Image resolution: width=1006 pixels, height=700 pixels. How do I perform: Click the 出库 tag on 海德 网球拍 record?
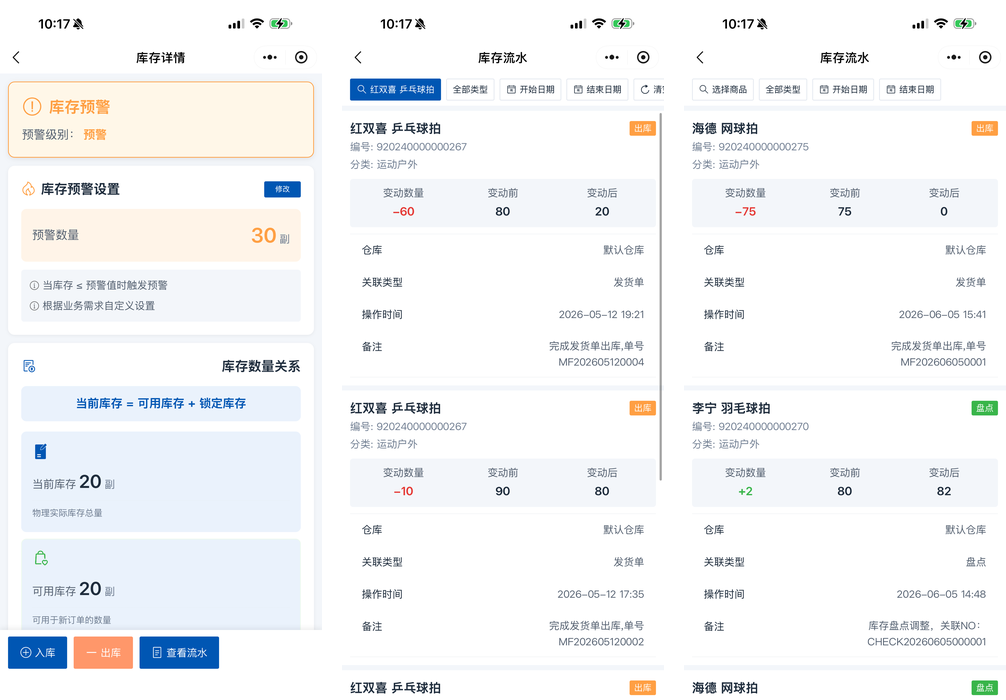point(984,128)
